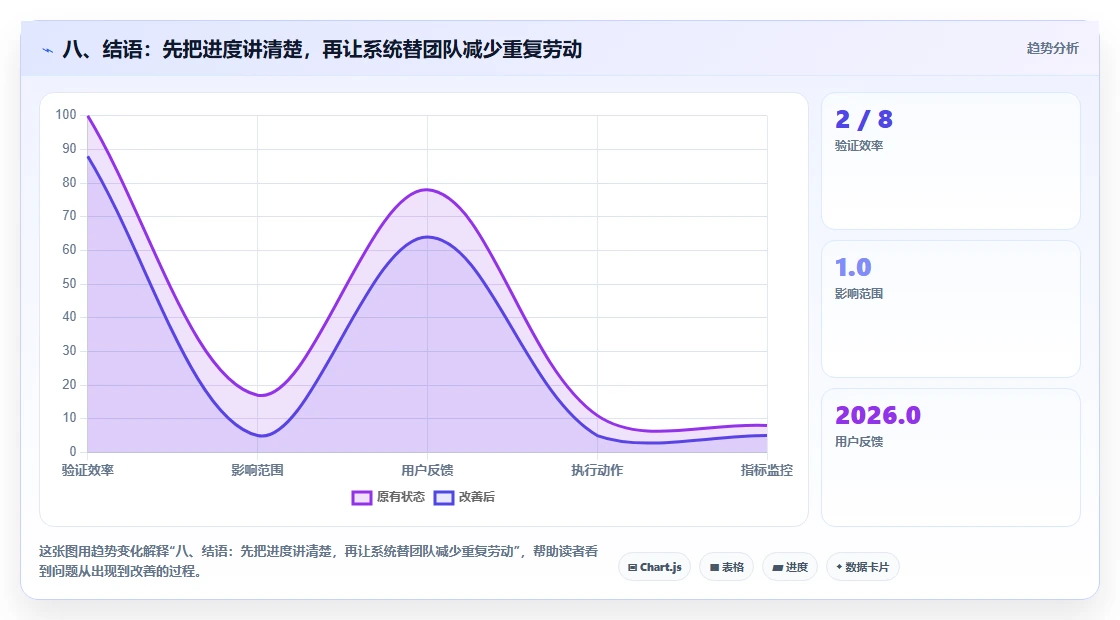Toggle the 改善后 legend swatch
This screenshot has height=620, width=1120.
(444, 497)
